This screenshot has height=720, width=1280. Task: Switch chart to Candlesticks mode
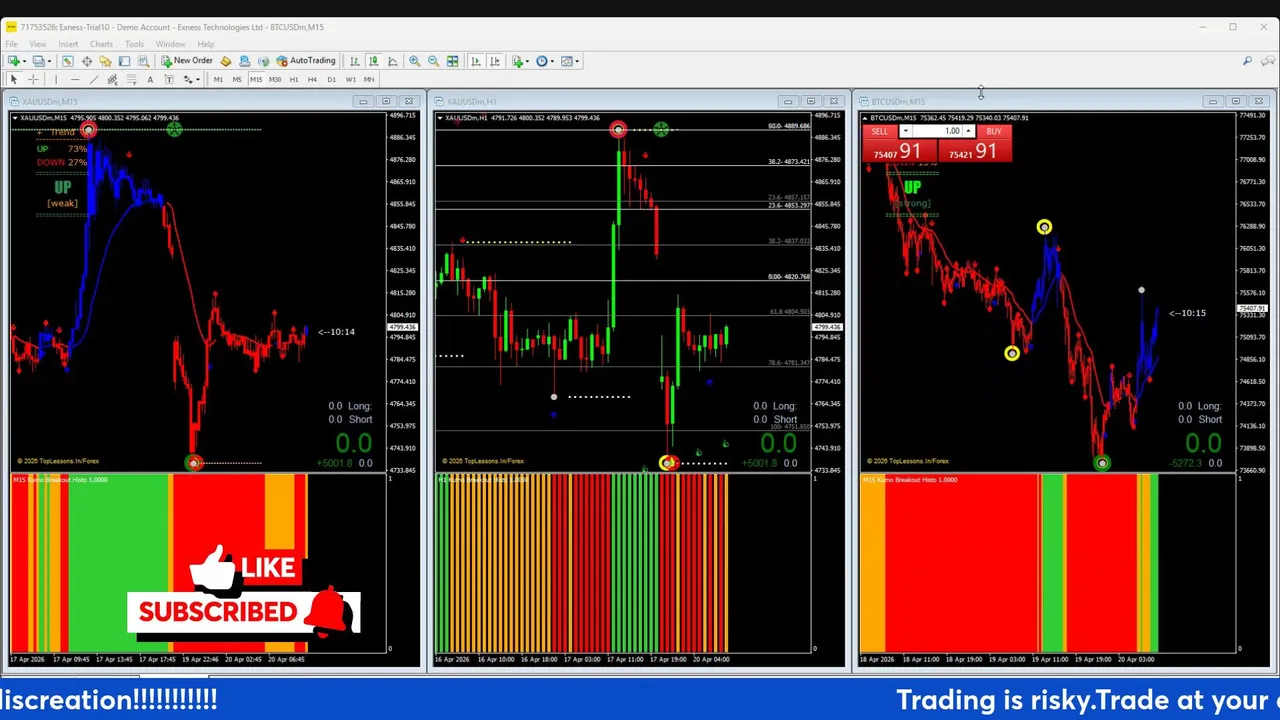pyautogui.click(x=374, y=61)
